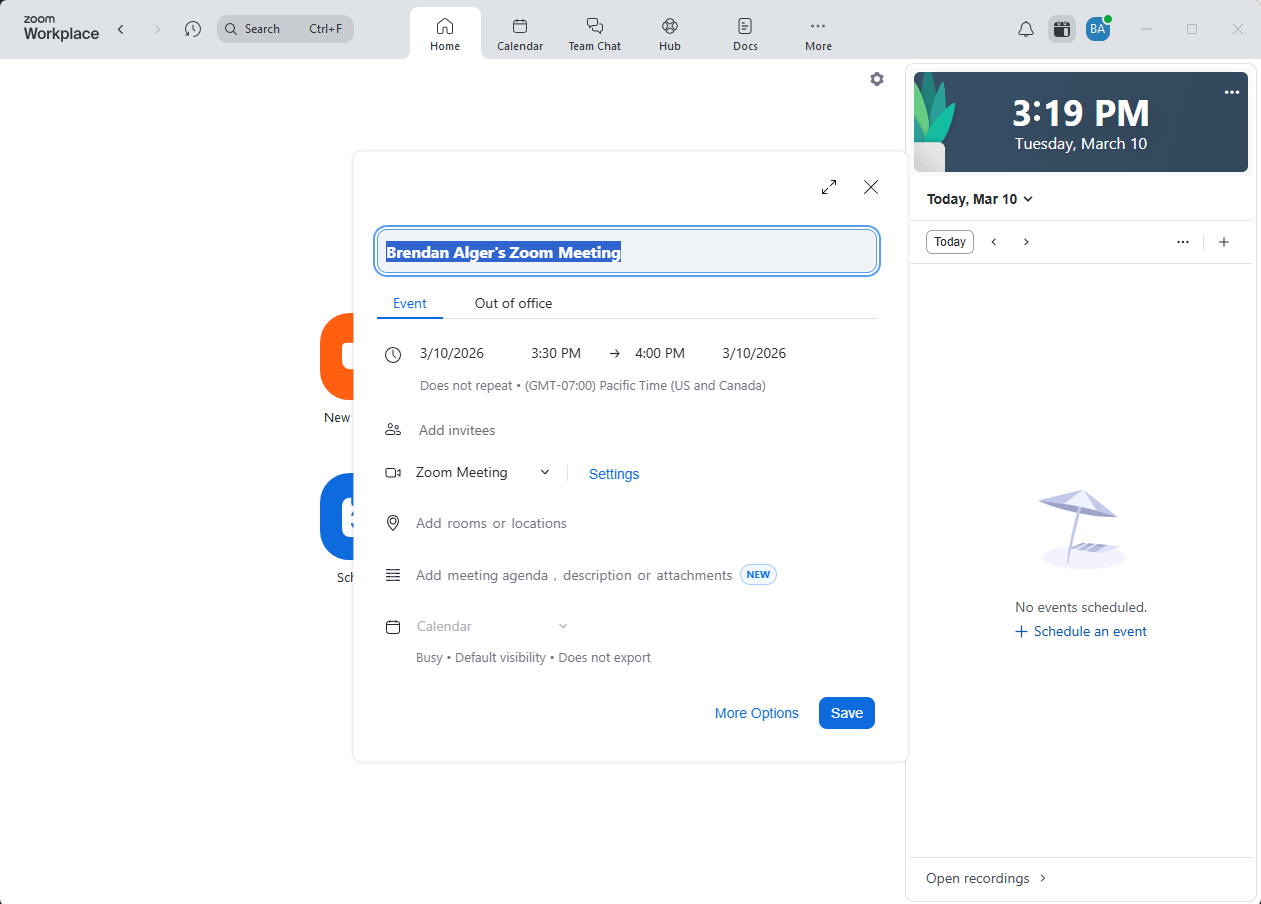Open meeting Settings next to Zoom Meeting
The image size is (1261, 904).
pos(613,473)
